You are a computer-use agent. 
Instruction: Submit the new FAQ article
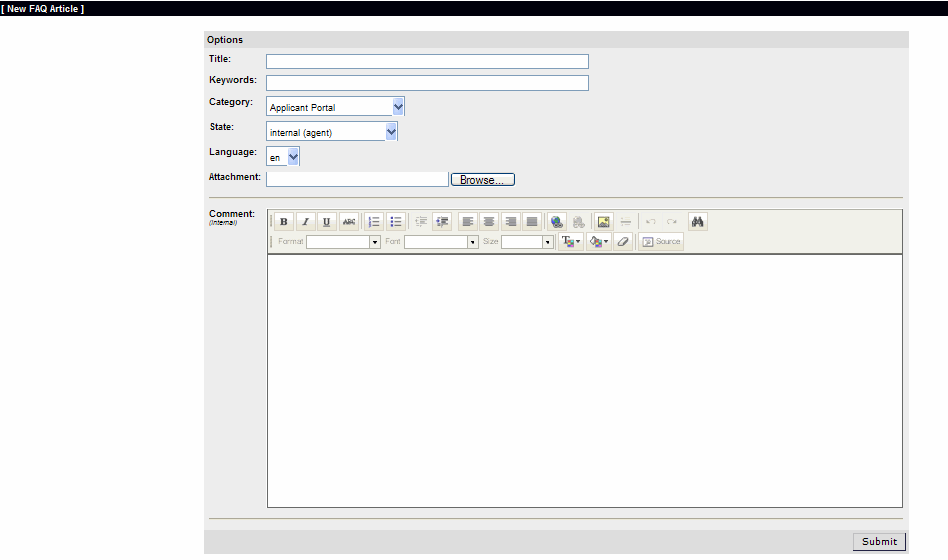(879, 542)
